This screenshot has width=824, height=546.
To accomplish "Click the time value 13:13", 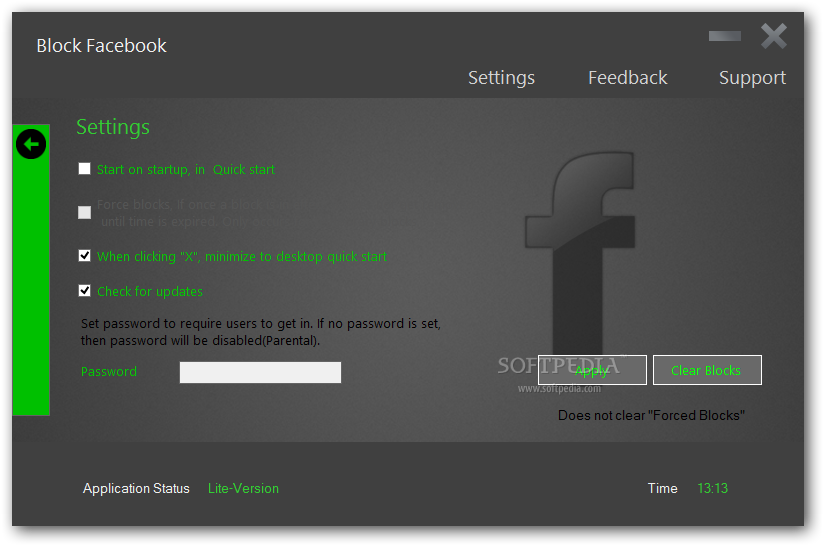I will pyautogui.click(x=712, y=488).
